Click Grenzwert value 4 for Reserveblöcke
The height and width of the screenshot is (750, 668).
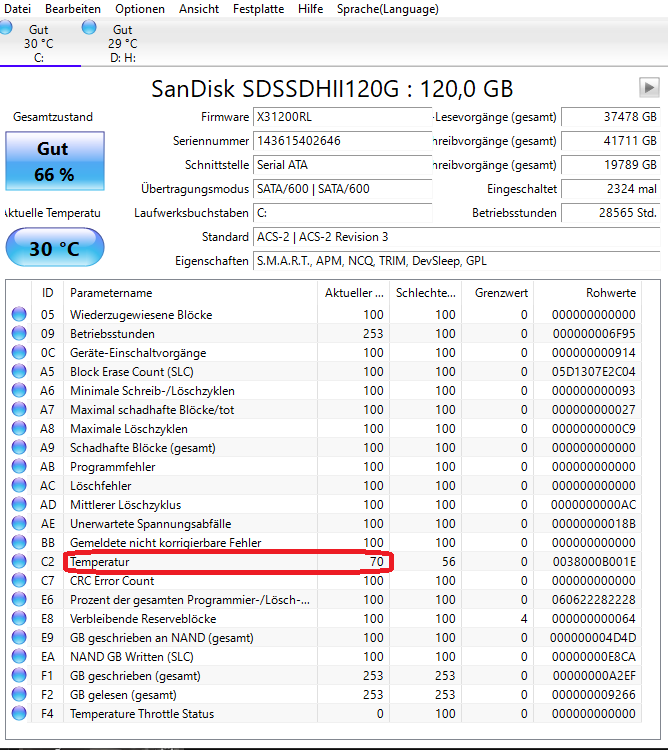coord(524,618)
